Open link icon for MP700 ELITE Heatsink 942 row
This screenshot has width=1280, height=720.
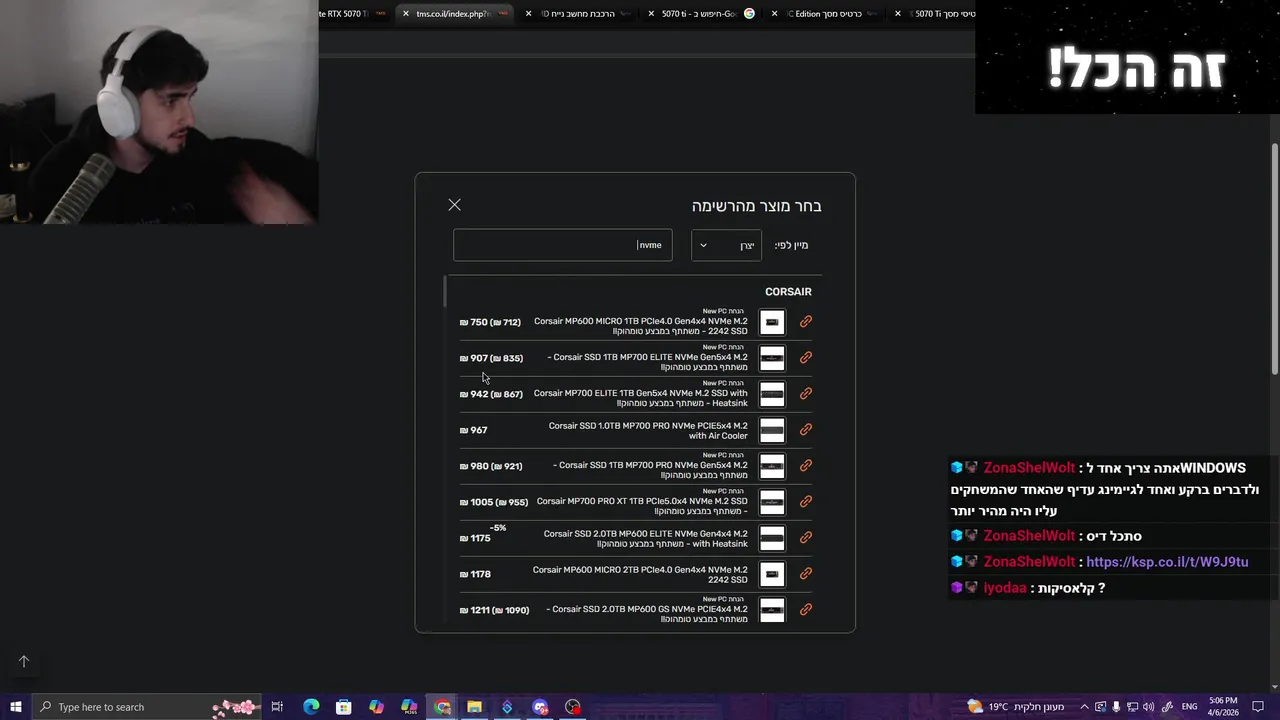[806, 393]
